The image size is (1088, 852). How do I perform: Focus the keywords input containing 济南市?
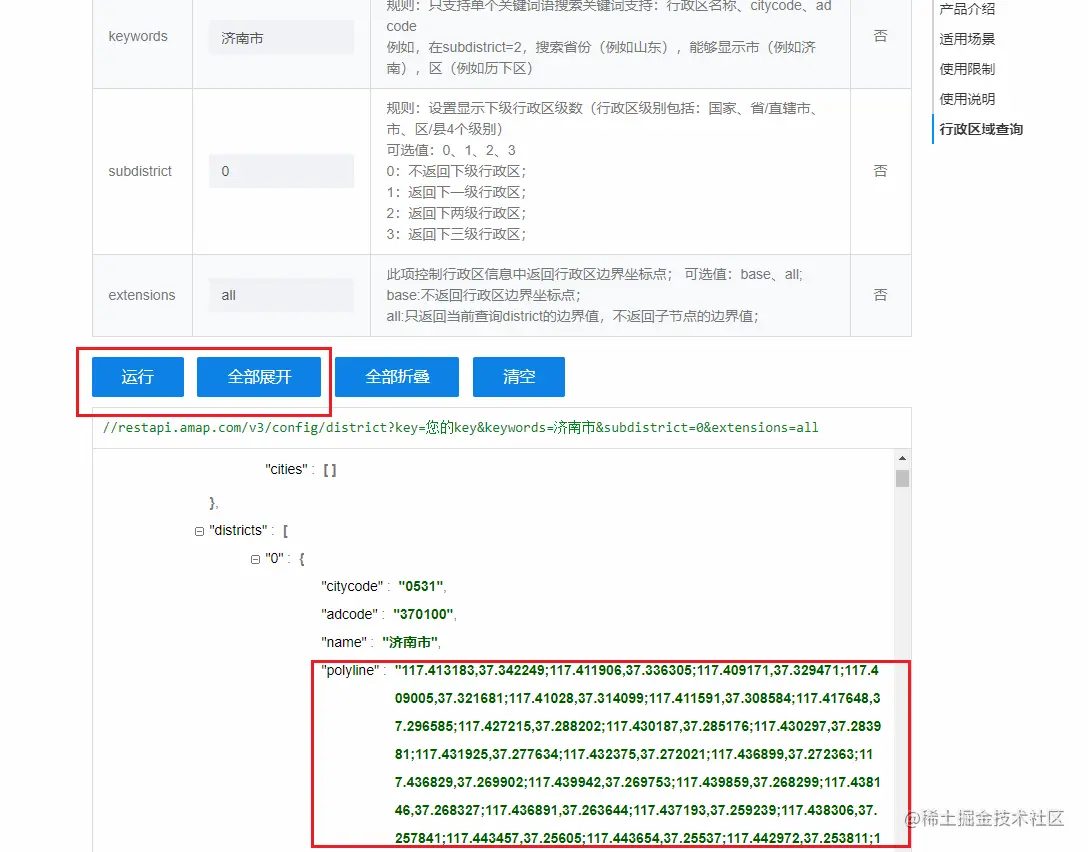pyautogui.click(x=281, y=37)
